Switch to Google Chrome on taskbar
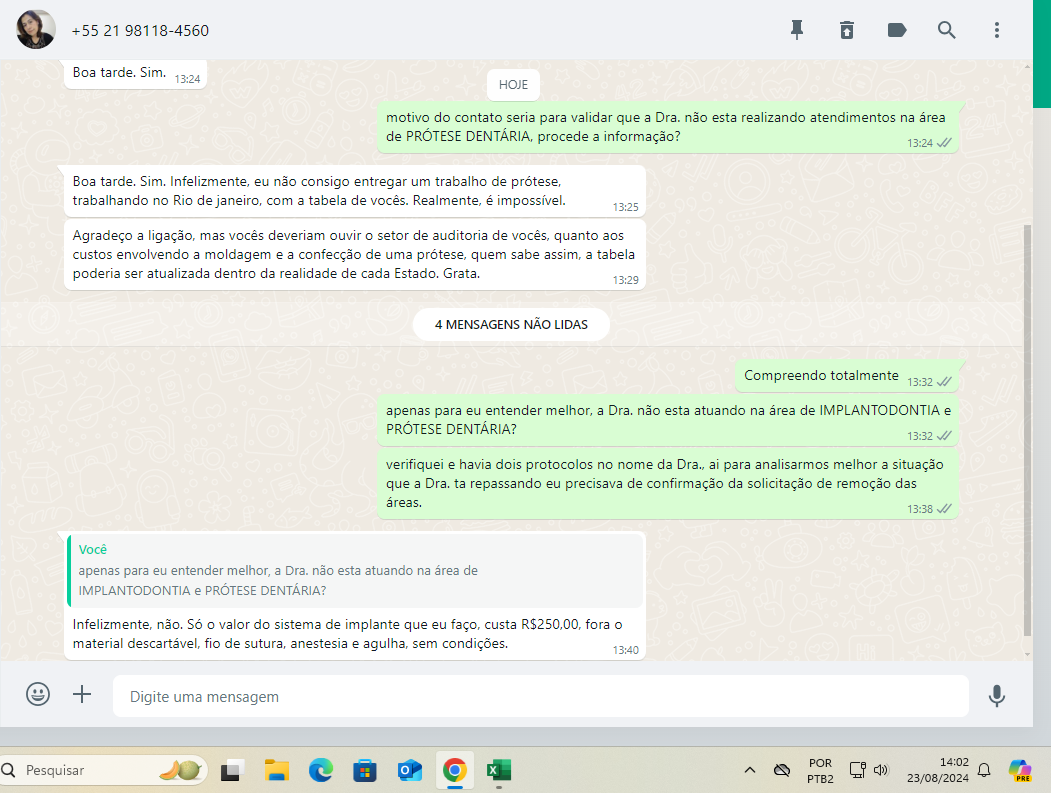 point(454,771)
